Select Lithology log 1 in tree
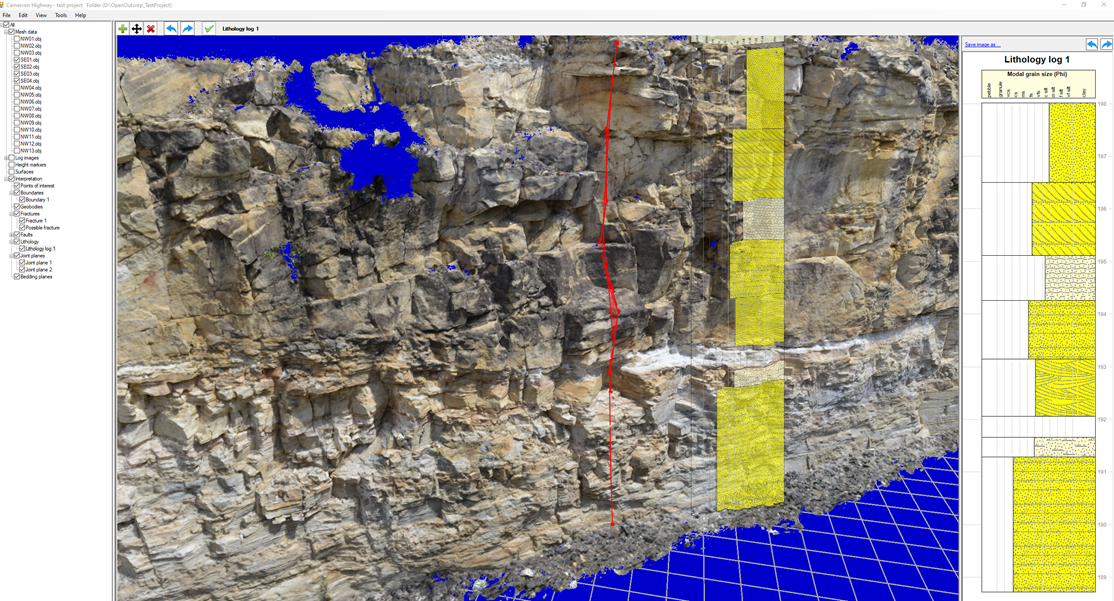The width and height of the screenshot is (1114, 601). tap(40, 249)
